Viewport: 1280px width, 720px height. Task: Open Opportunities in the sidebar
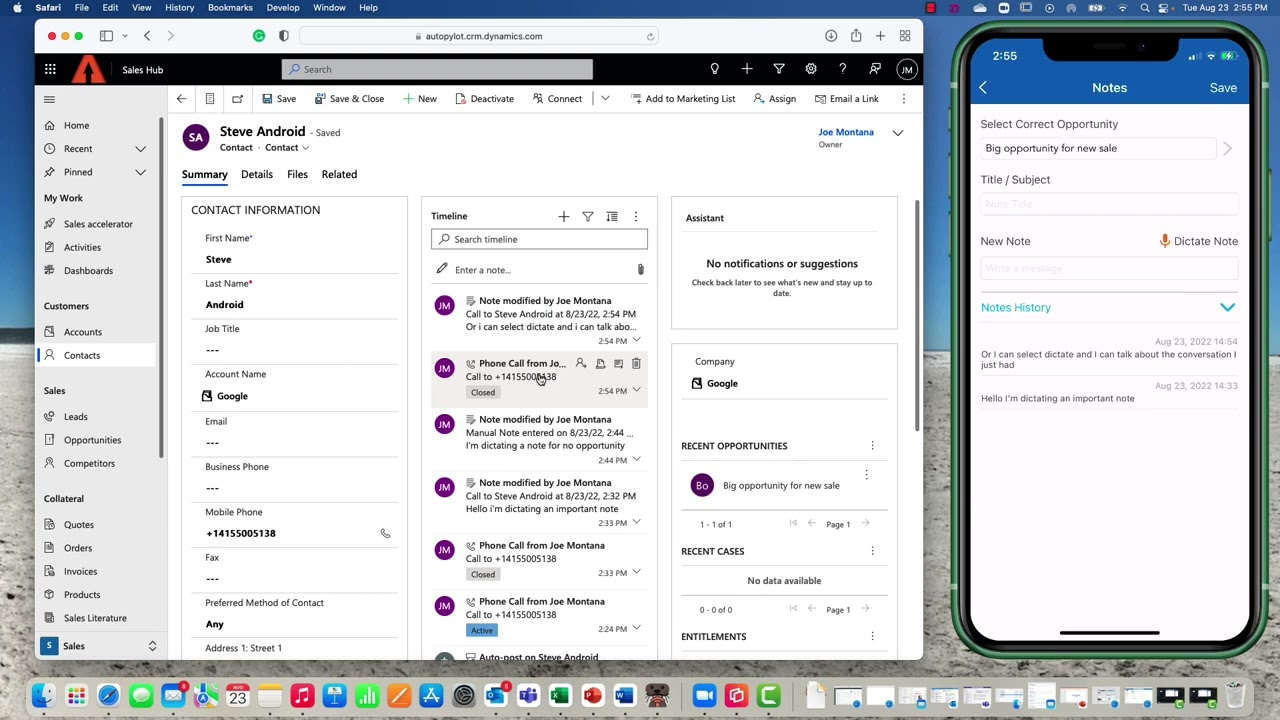point(92,440)
